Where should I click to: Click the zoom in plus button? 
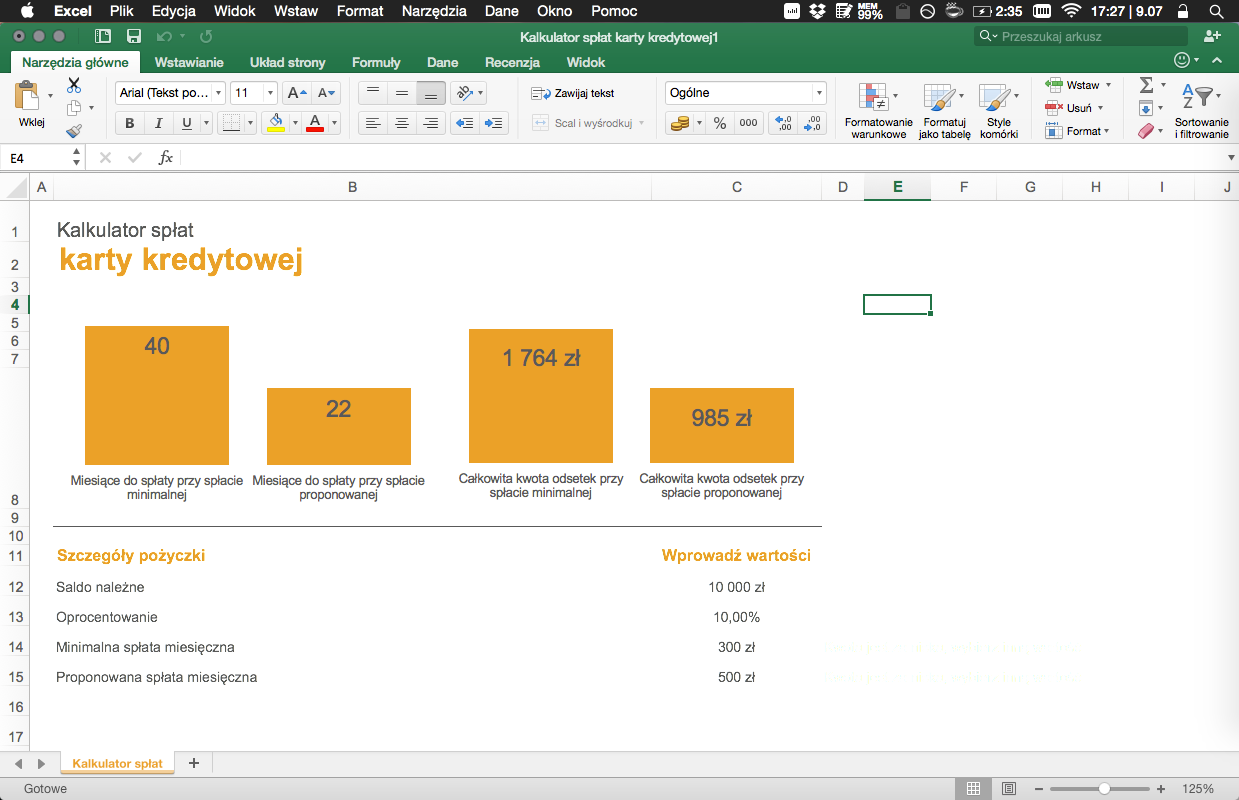(x=1163, y=789)
